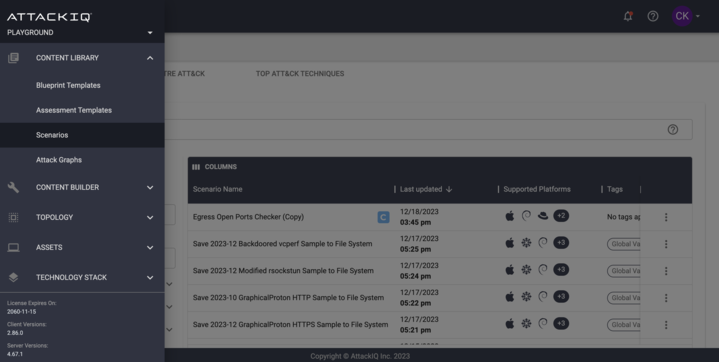The height and width of the screenshot is (362, 719).
Task: Click the Global tag on Backdoored vcperf row
Action: (624, 244)
